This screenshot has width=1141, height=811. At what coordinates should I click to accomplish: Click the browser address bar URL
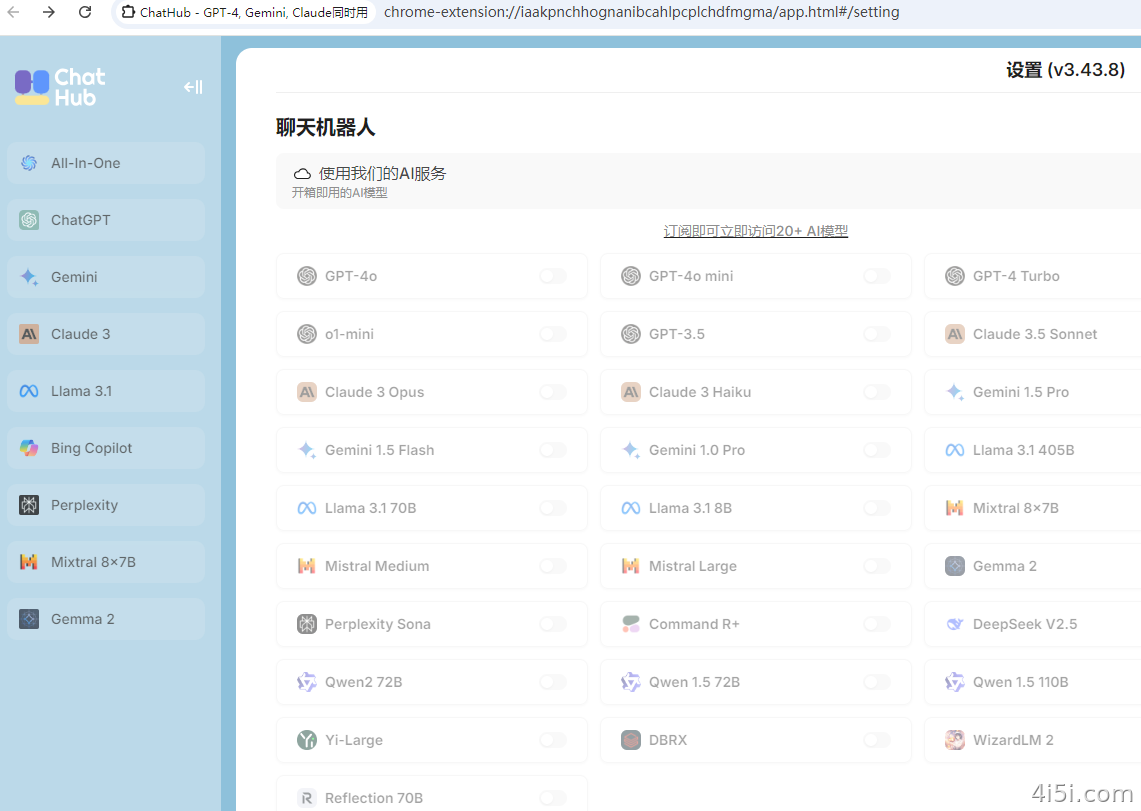pos(642,12)
